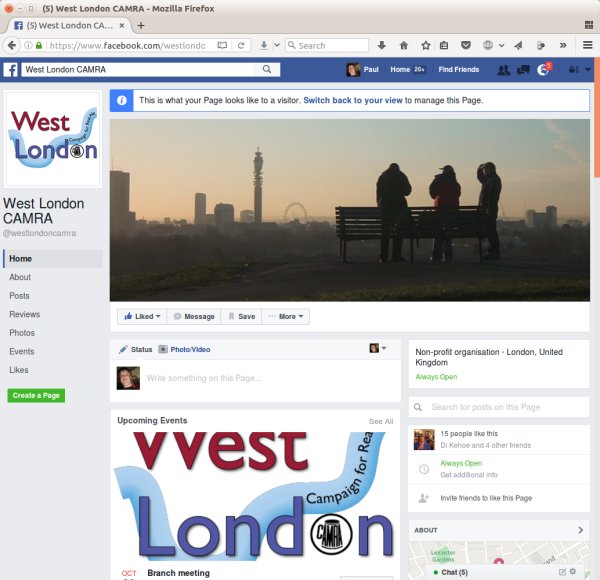Click Get additional info link
This screenshot has height=580, width=600.
(x=469, y=475)
